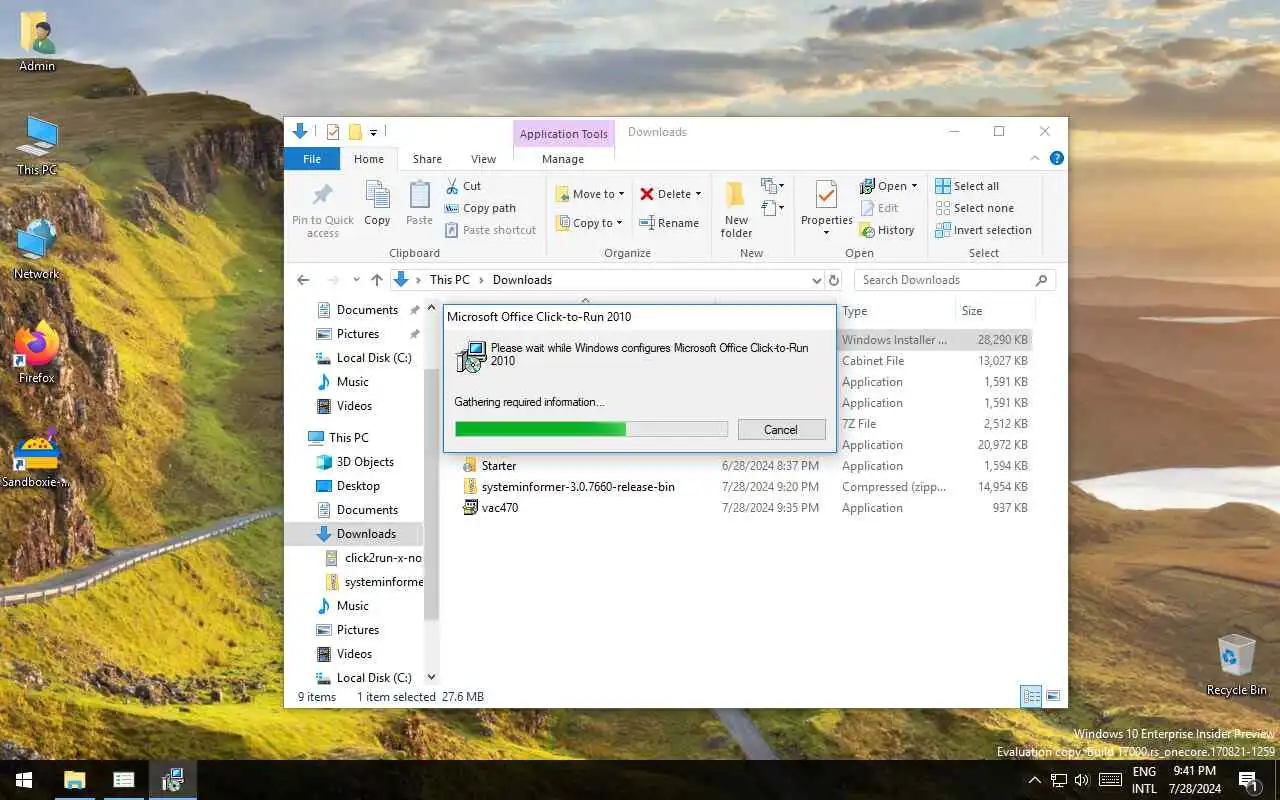Open the File menu tab

[x=312, y=159]
